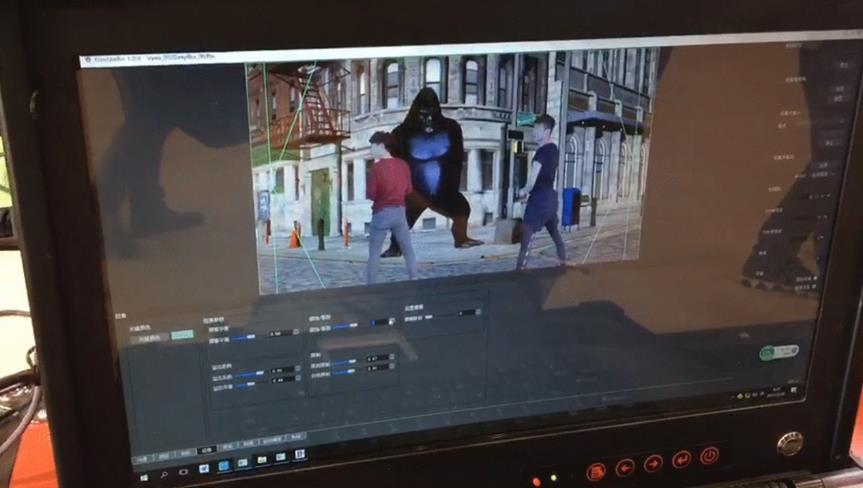This screenshot has height=488, width=863.
Task: Click the value field of the rightmost single slider
Action: coord(468,313)
